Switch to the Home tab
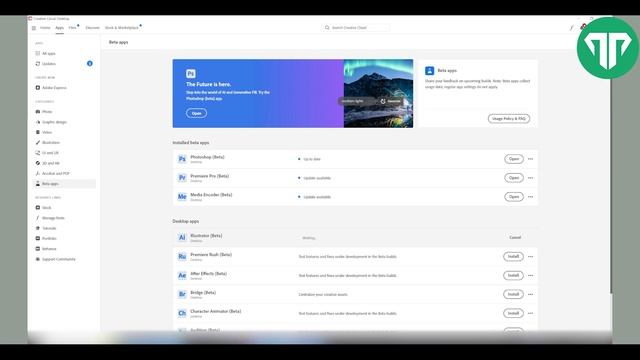The image size is (640, 360). [x=45, y=28]
